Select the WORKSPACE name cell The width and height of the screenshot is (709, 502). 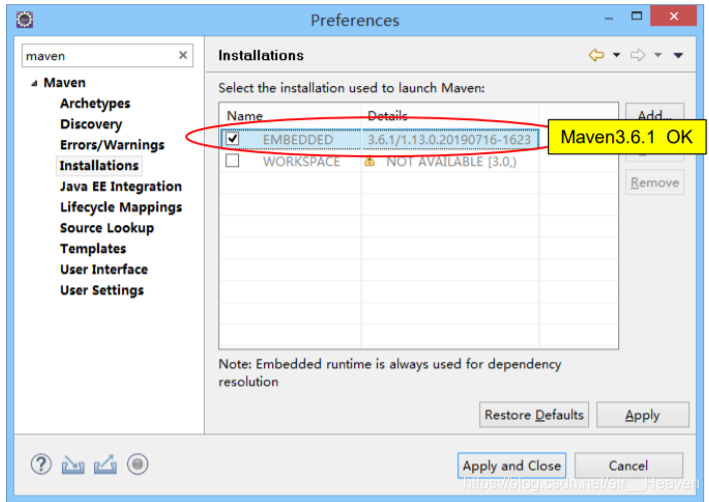(x=301, y=161)
